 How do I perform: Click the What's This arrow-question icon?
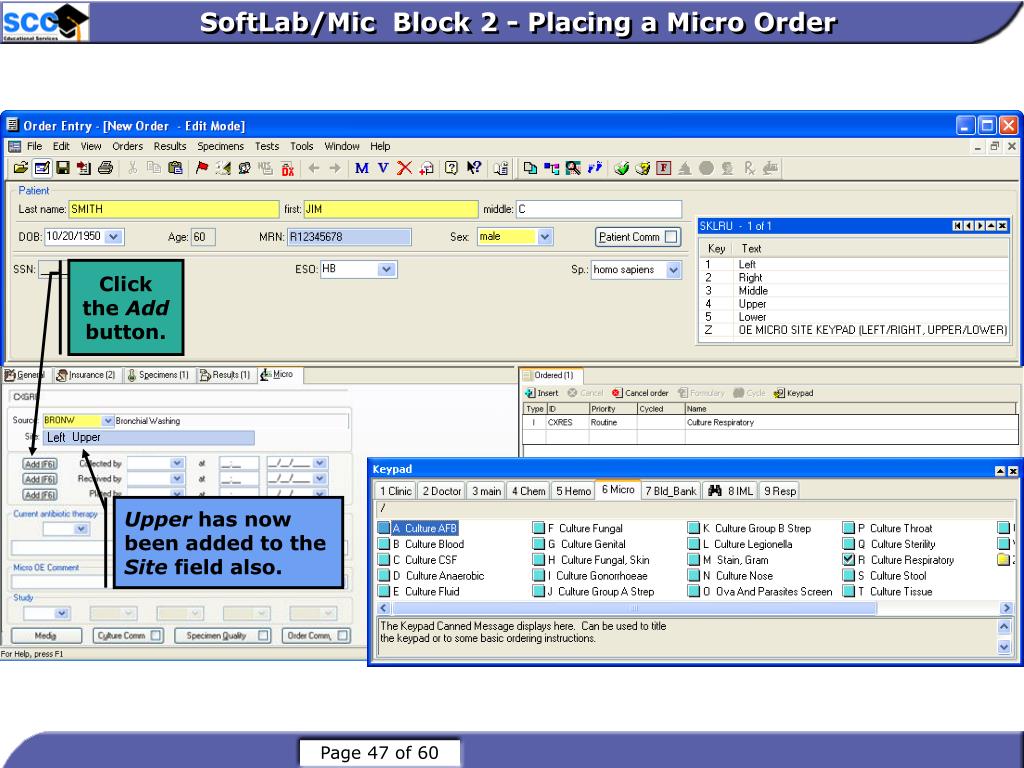coord(473,168)
